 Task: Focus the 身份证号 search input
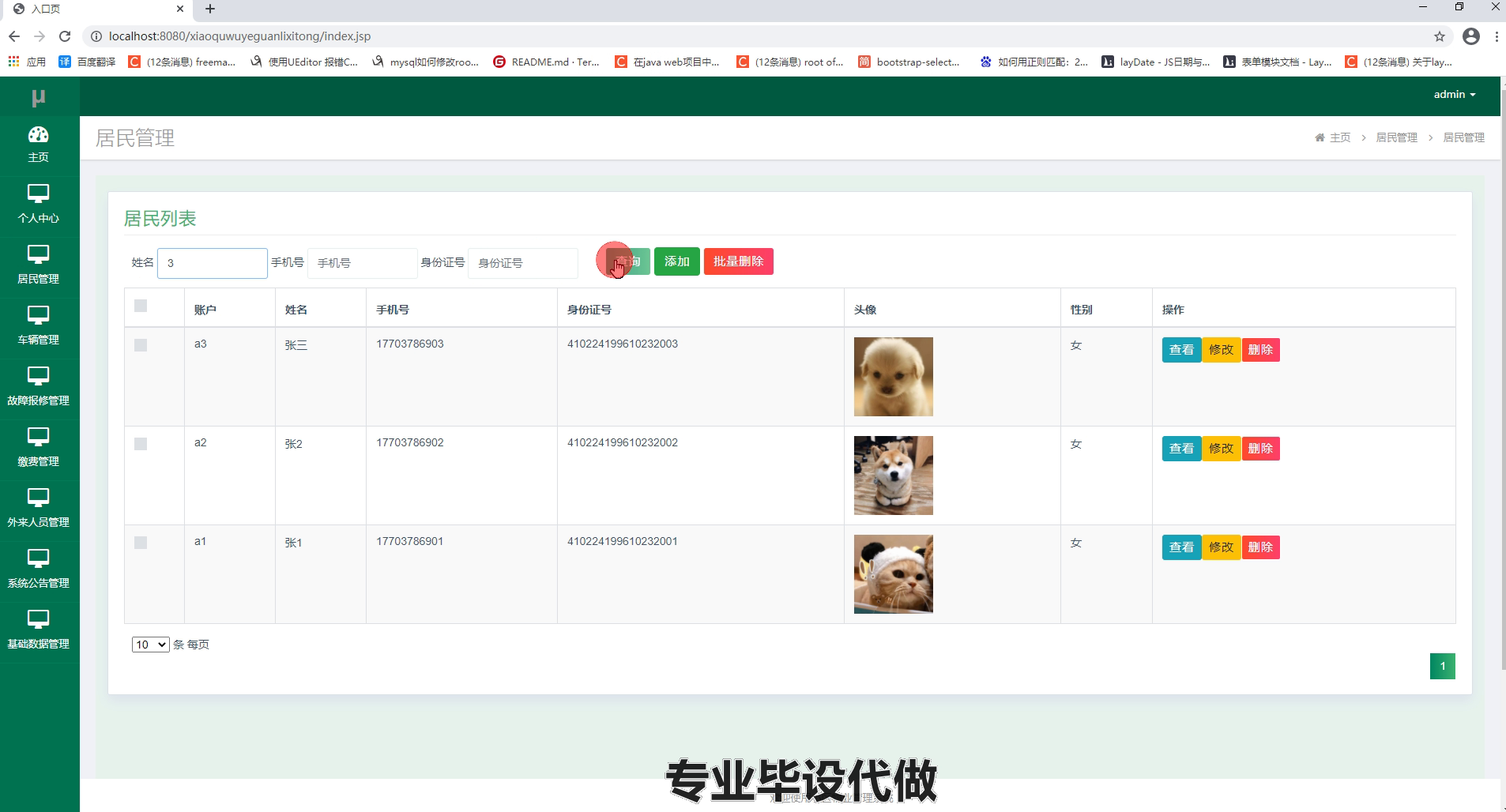523,263
